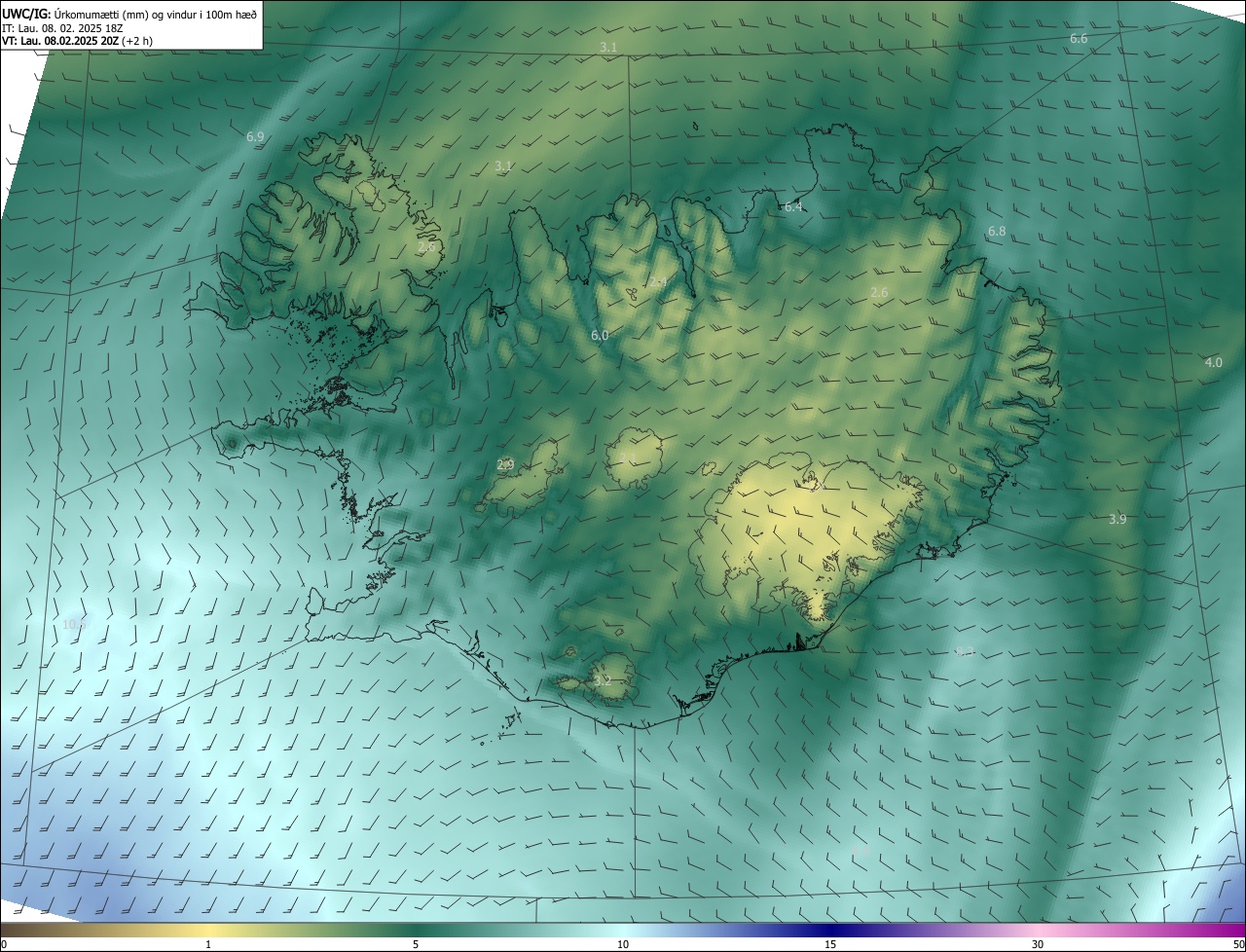
Task: Click the 3.2 value label on the map
Action: 603,680
